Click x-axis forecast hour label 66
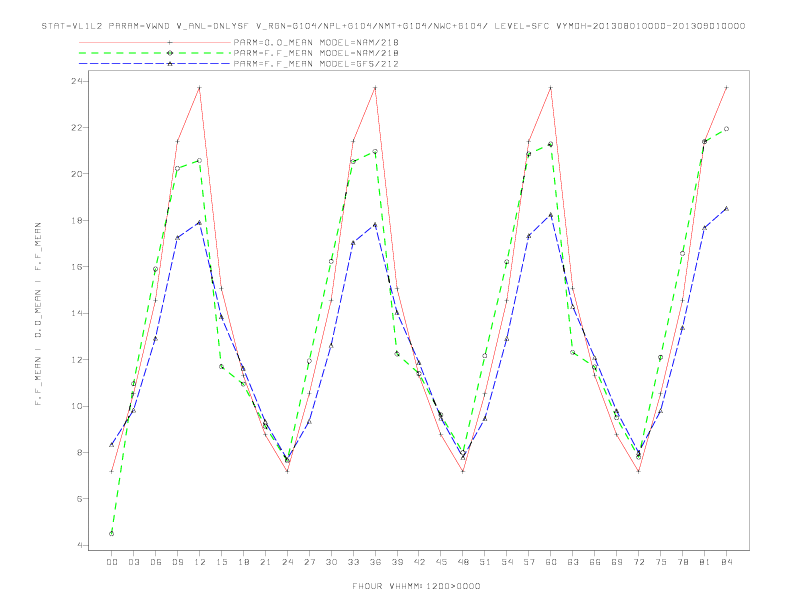This screenshot has height=612, width=792. pyautogui.click(x=595, y=562)
